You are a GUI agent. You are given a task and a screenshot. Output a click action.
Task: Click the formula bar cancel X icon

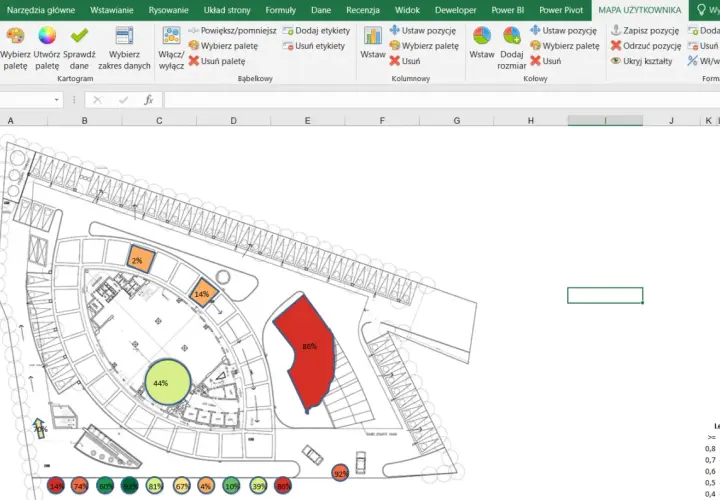pos(97,100)
